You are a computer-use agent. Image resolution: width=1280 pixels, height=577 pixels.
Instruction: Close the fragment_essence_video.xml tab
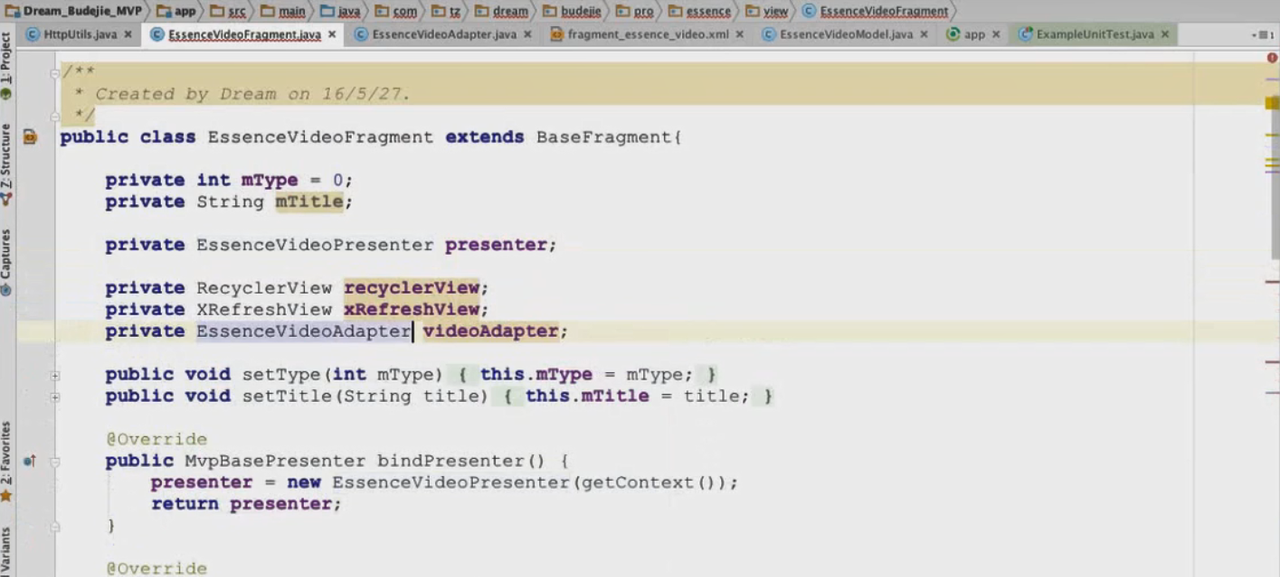[x=739, y=34]
